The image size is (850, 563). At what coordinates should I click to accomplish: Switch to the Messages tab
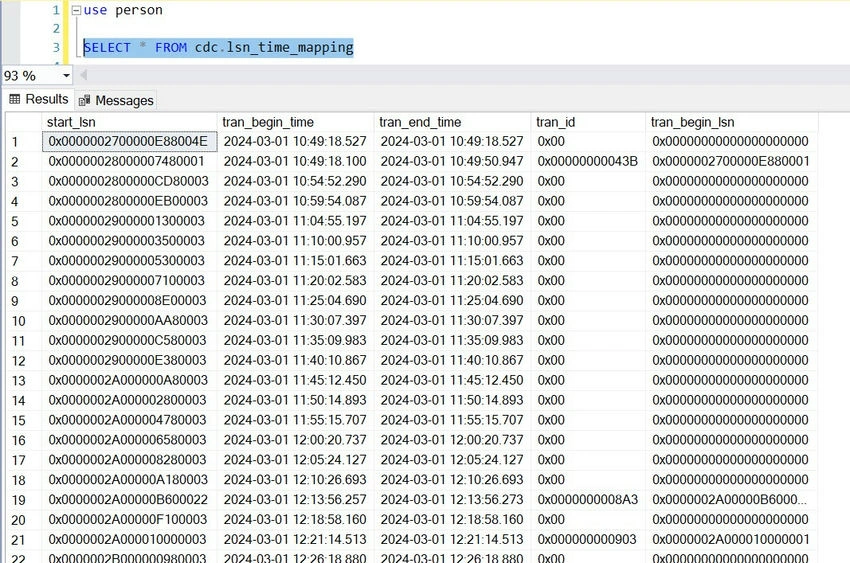coord(116,100)
